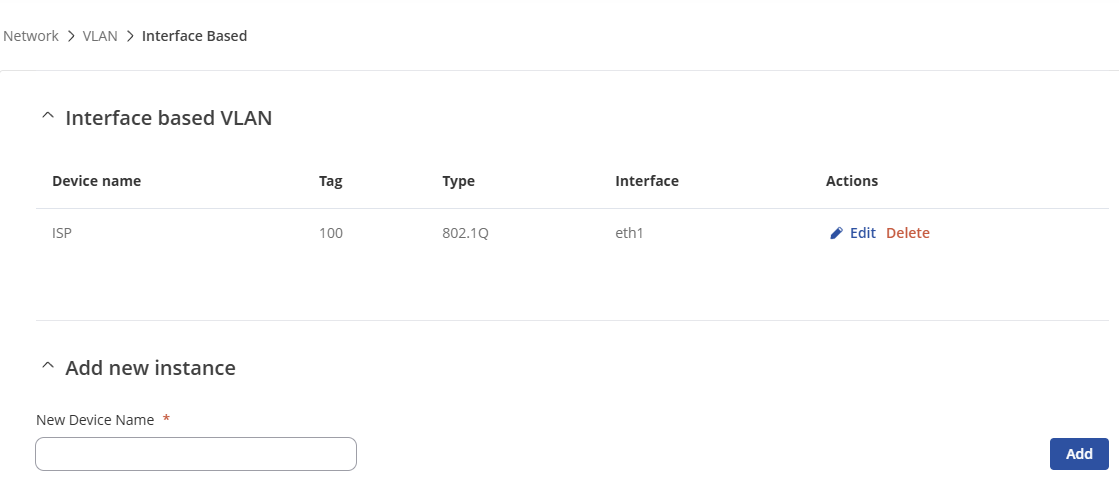This screenshot has width=1119, height=497.
Task: Click the Type column header
Action: (458, 181)
